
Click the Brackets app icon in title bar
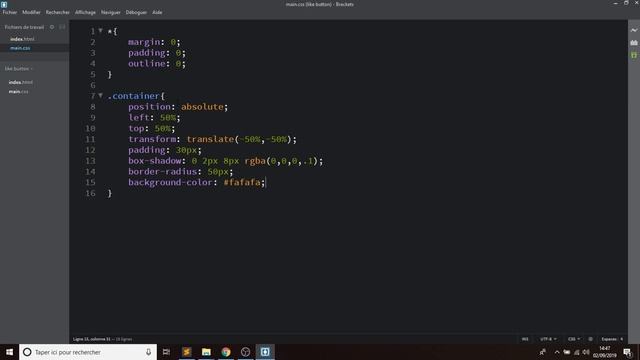(4, 4)
